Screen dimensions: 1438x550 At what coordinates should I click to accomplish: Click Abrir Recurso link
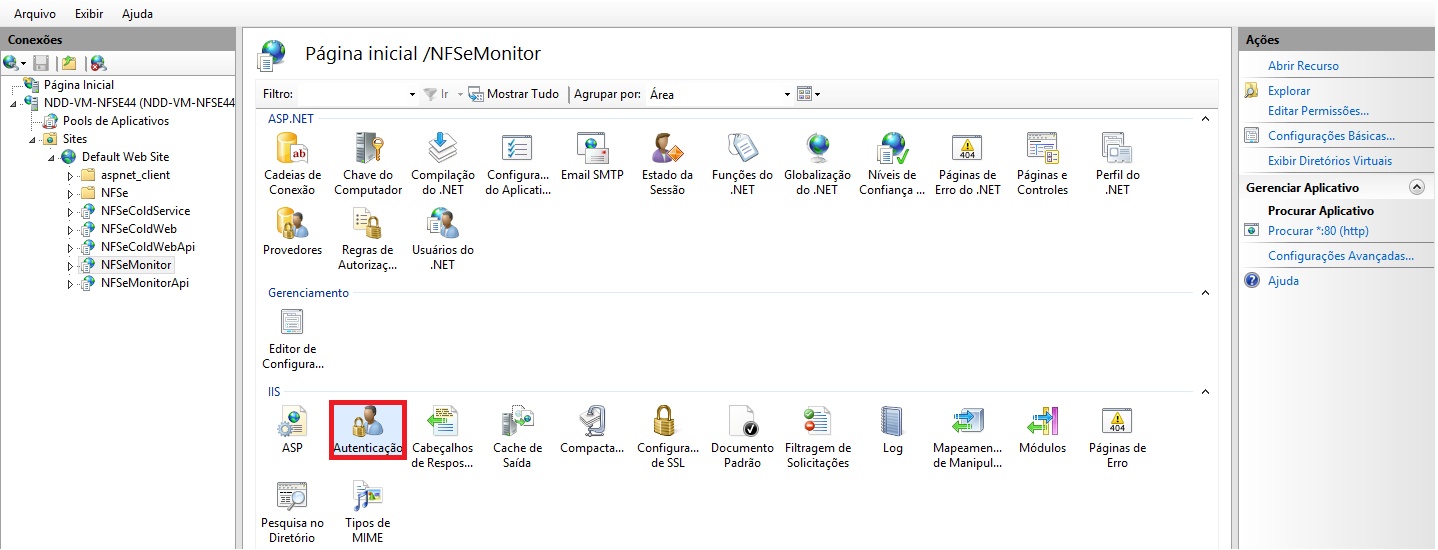pos(1303,66)
